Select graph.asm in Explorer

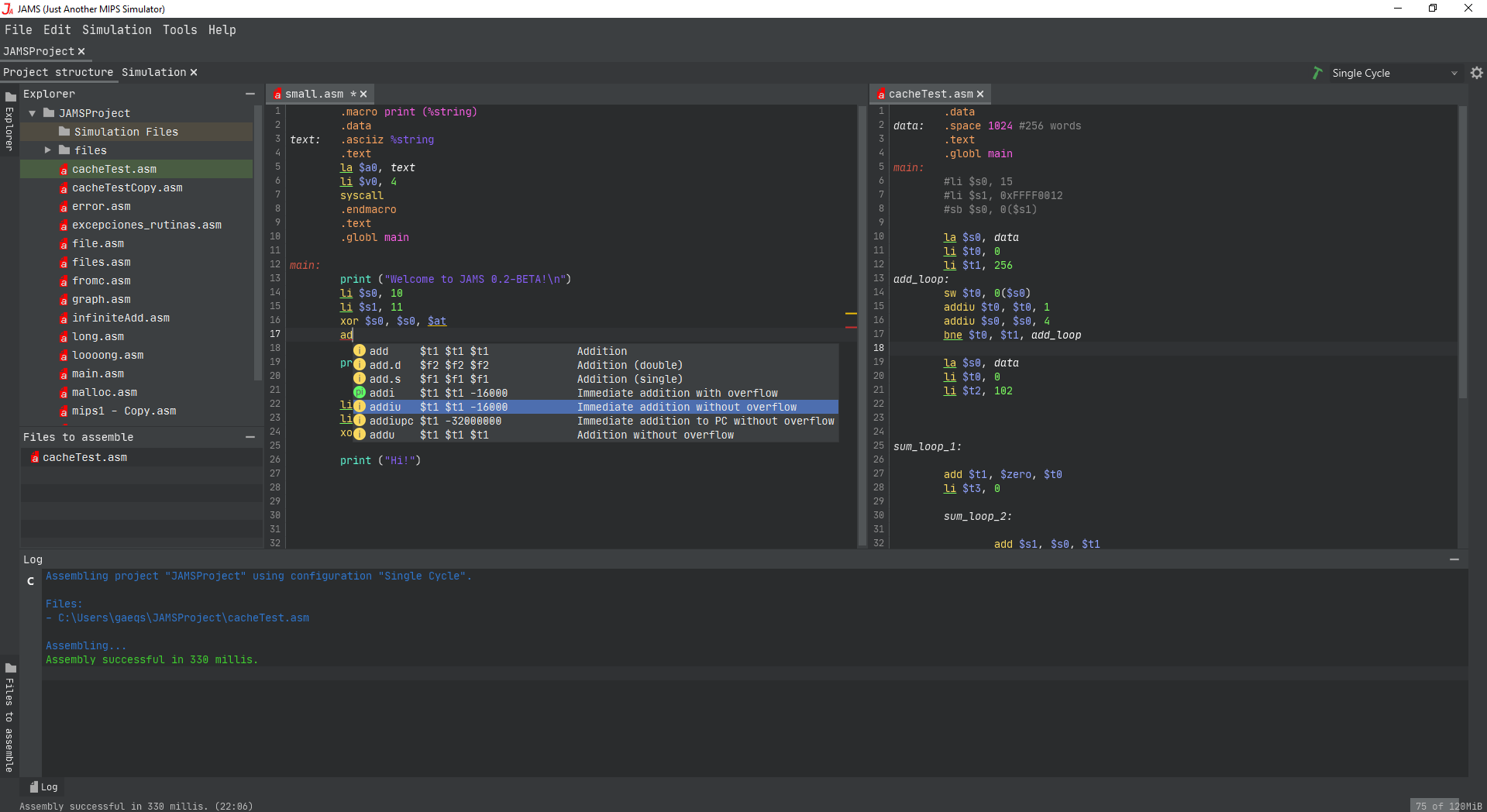(x=136, y=299)
